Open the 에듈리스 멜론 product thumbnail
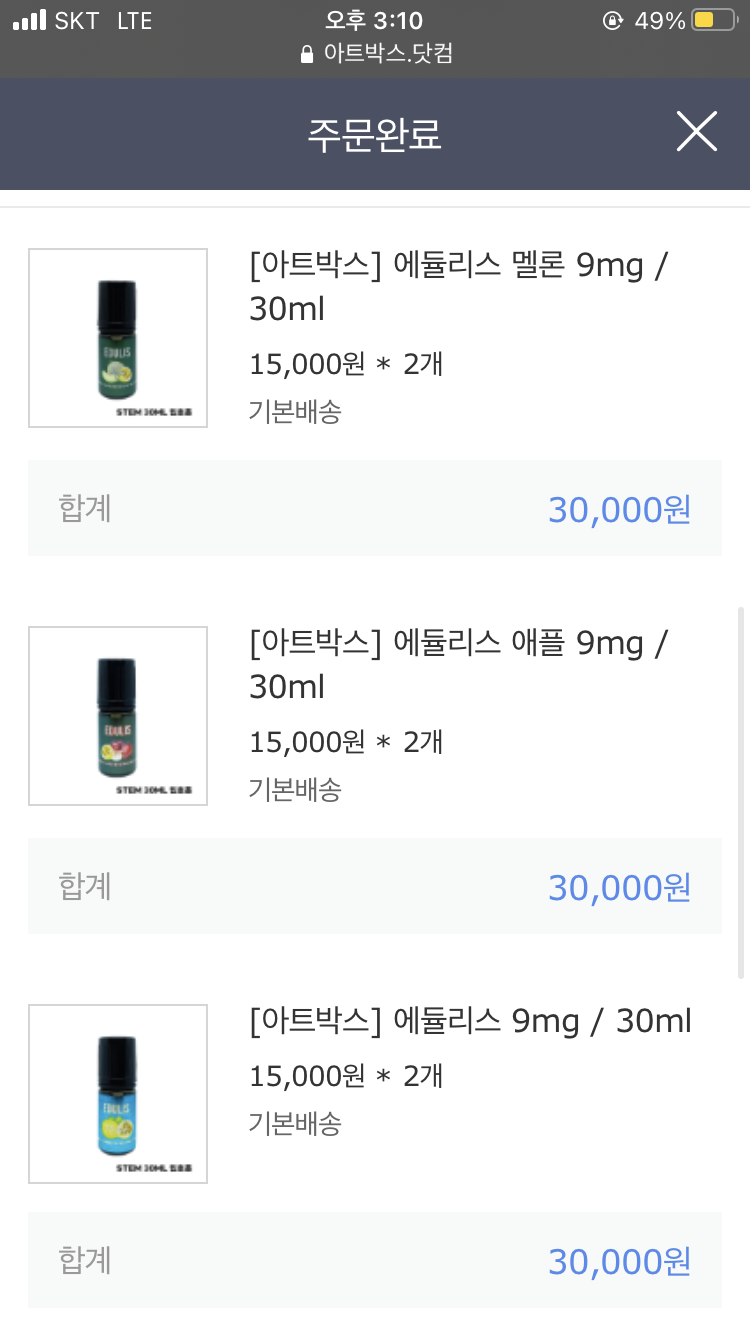750x1334 pixels. point(118,338)
